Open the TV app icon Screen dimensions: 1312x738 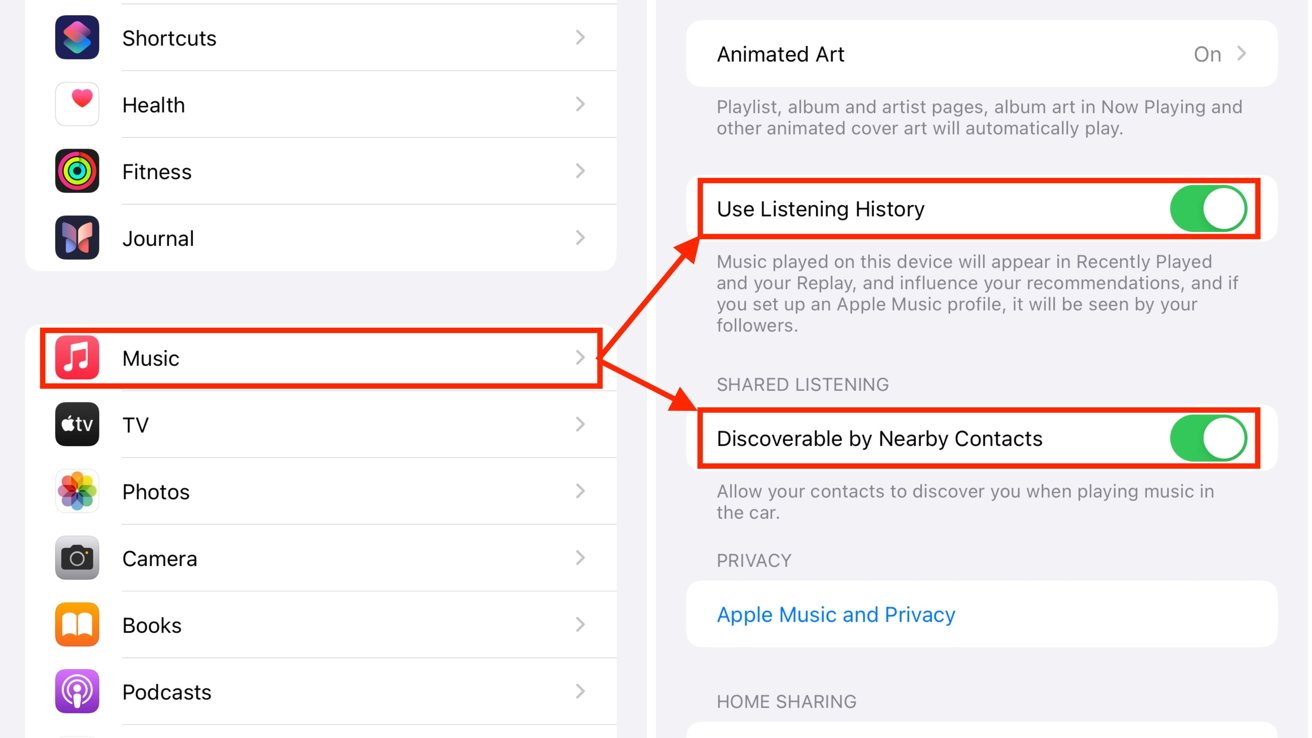pos(77,424)
